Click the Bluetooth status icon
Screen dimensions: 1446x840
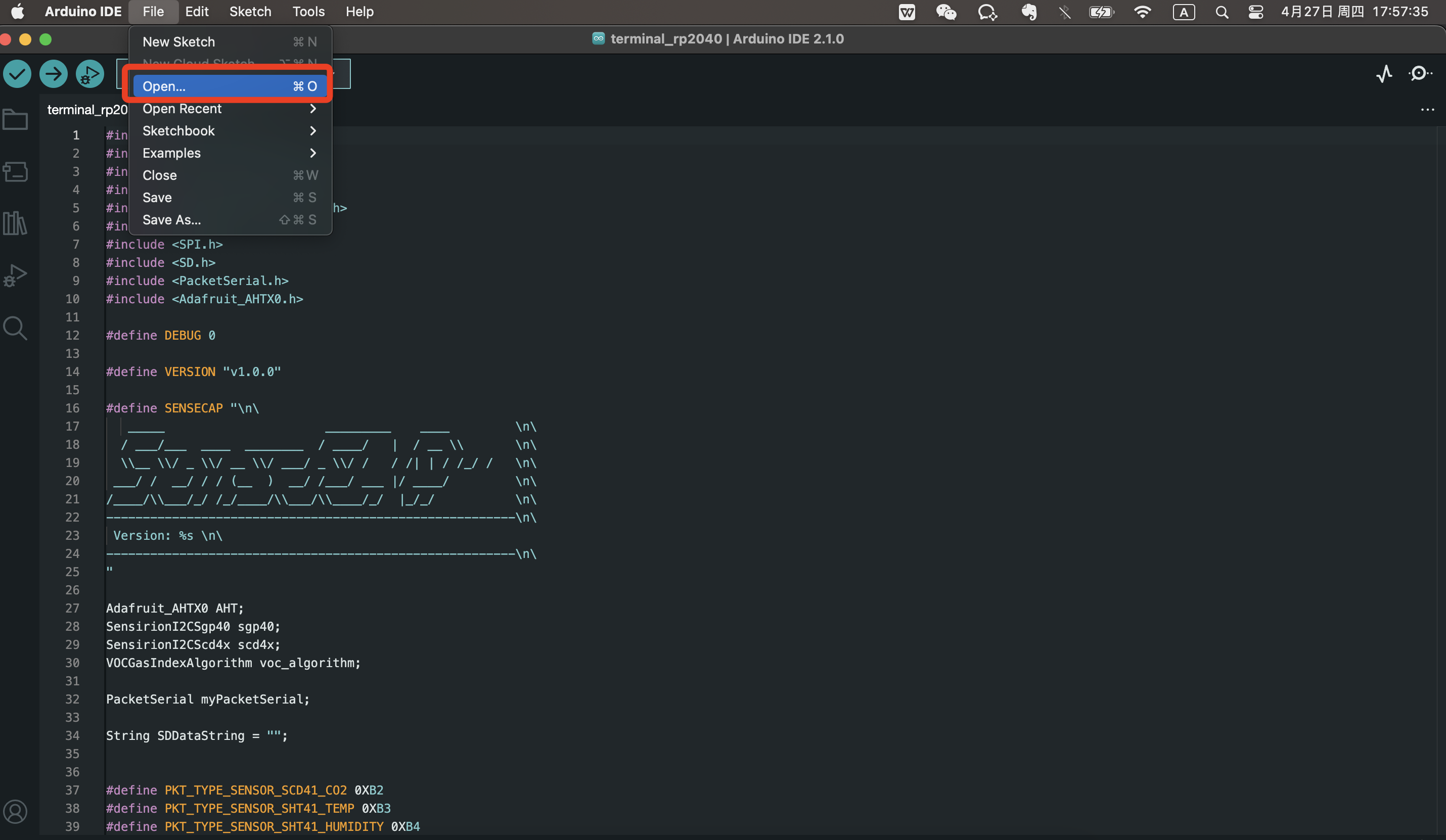click(1064, 12)
